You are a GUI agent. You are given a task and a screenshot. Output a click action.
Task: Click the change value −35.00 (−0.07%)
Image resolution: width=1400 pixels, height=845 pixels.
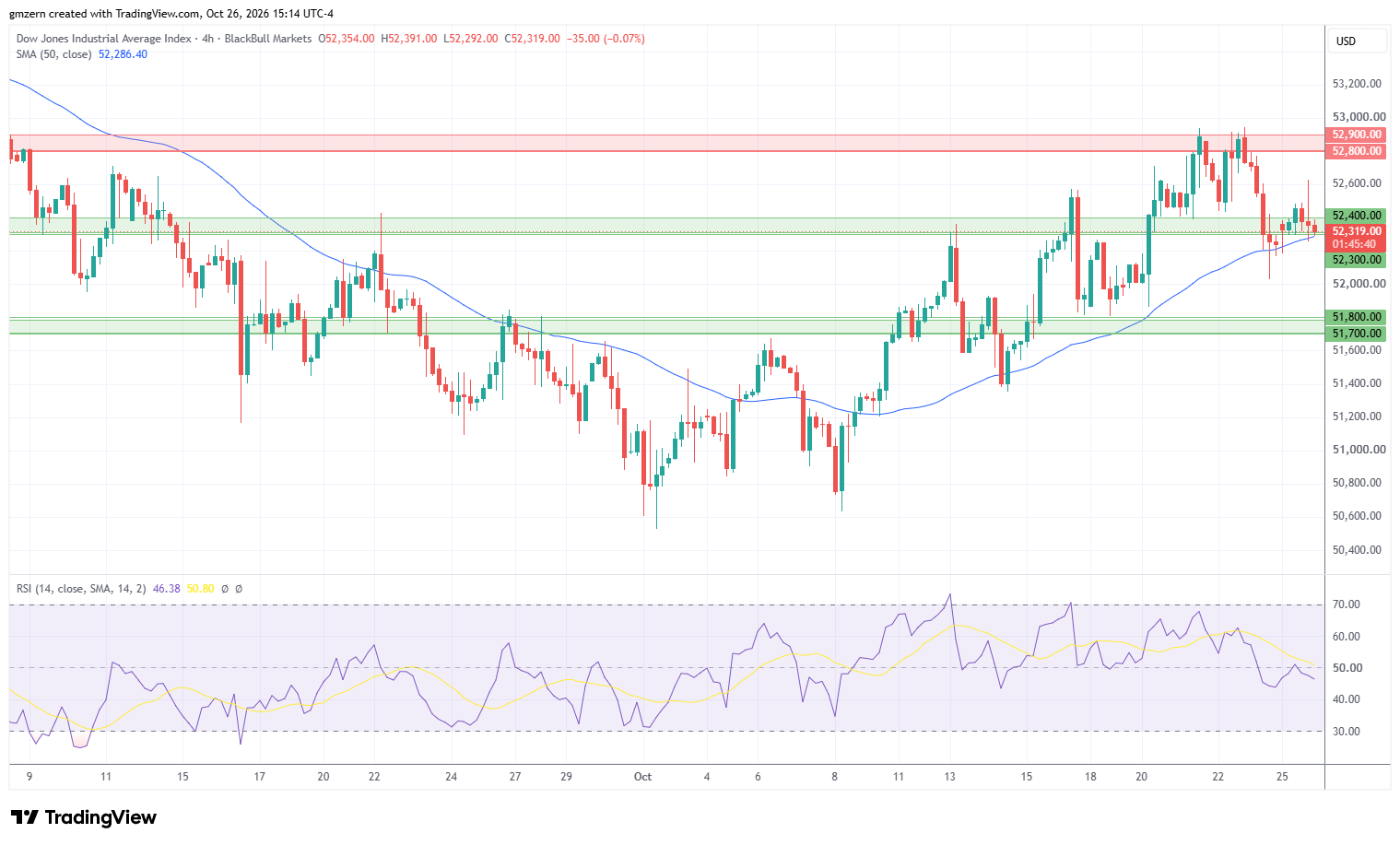(606, 39)
